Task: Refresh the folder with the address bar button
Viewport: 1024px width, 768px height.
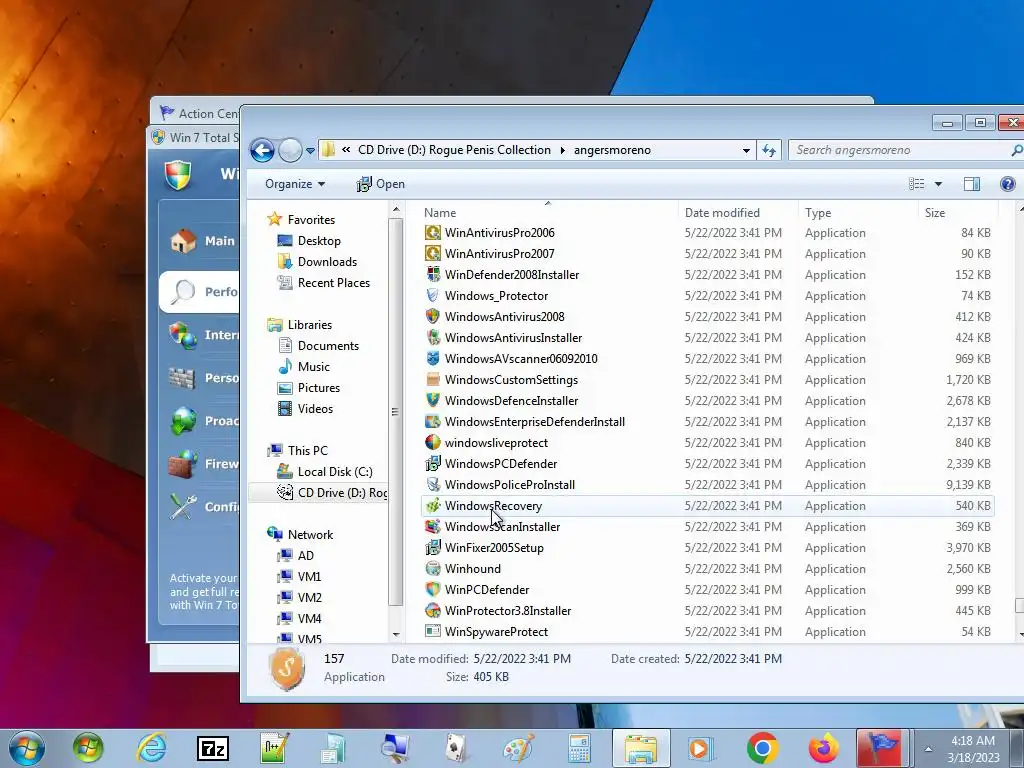Action: coord(769,150)
